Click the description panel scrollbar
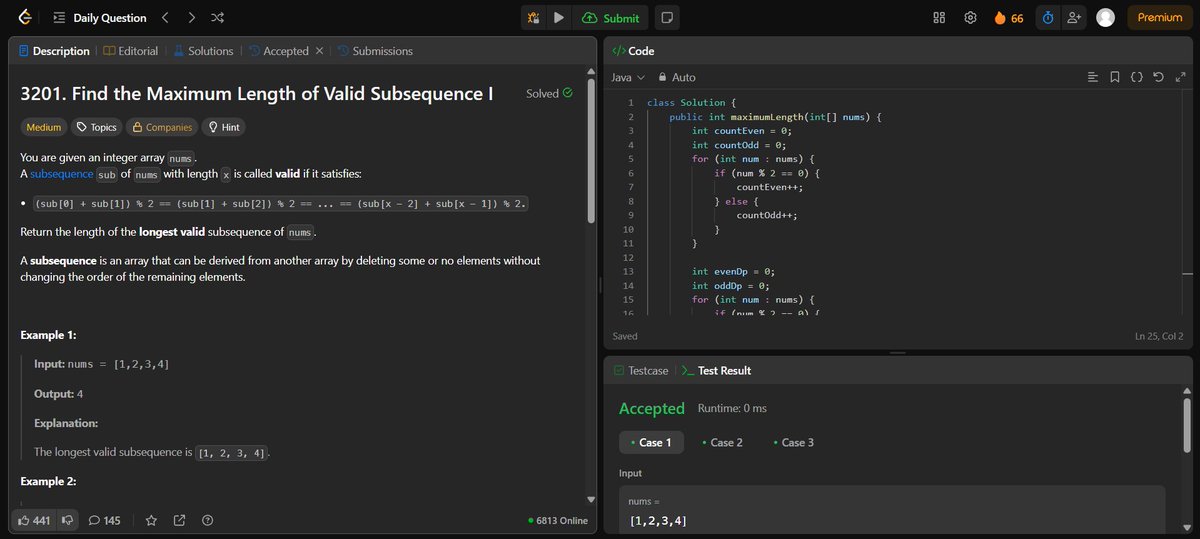This screenshot has height=539, width=1200. click(590, 150)
